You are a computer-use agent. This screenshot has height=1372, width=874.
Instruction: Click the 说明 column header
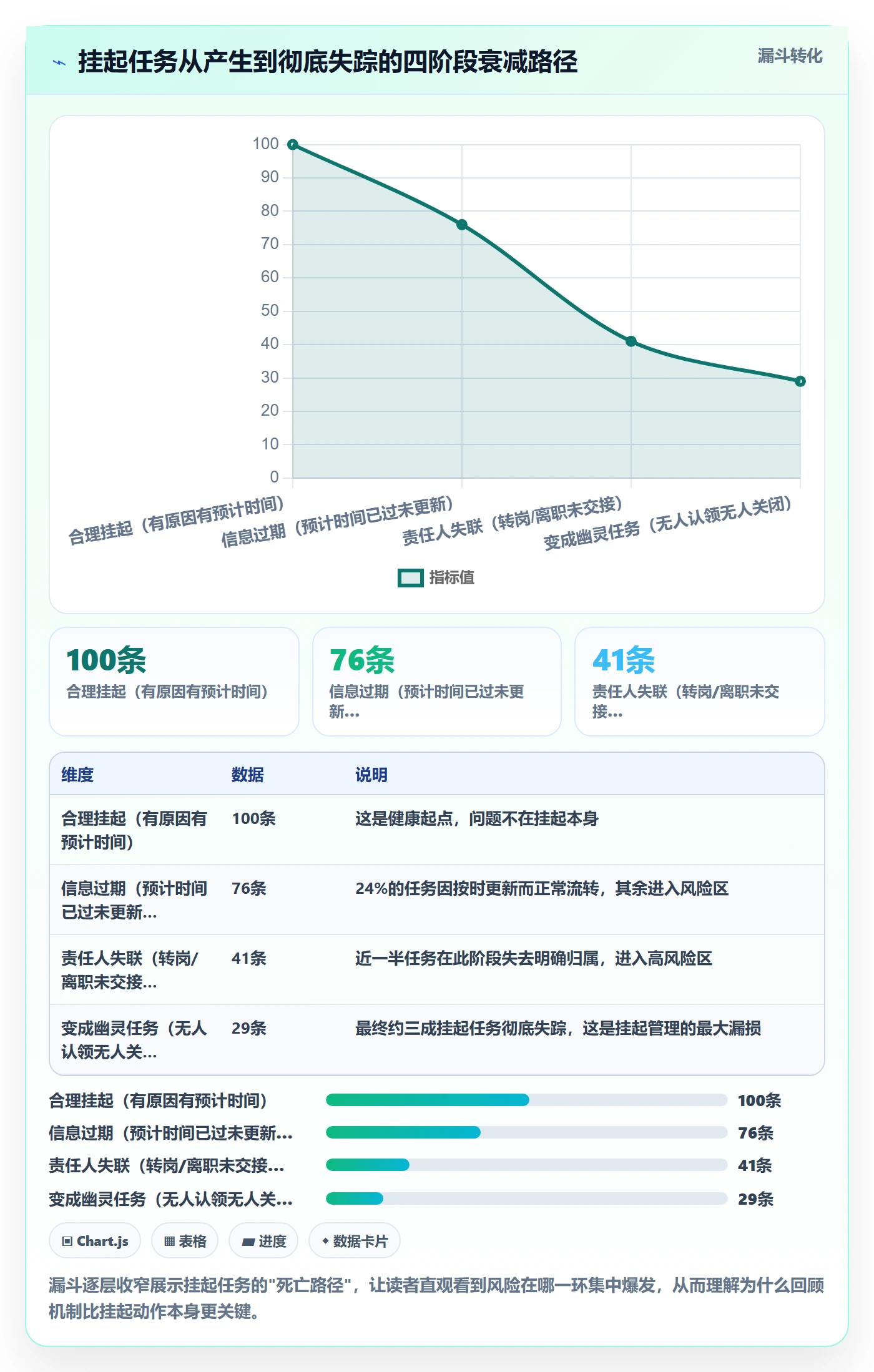pyautogui.click(x=371, y=775)
